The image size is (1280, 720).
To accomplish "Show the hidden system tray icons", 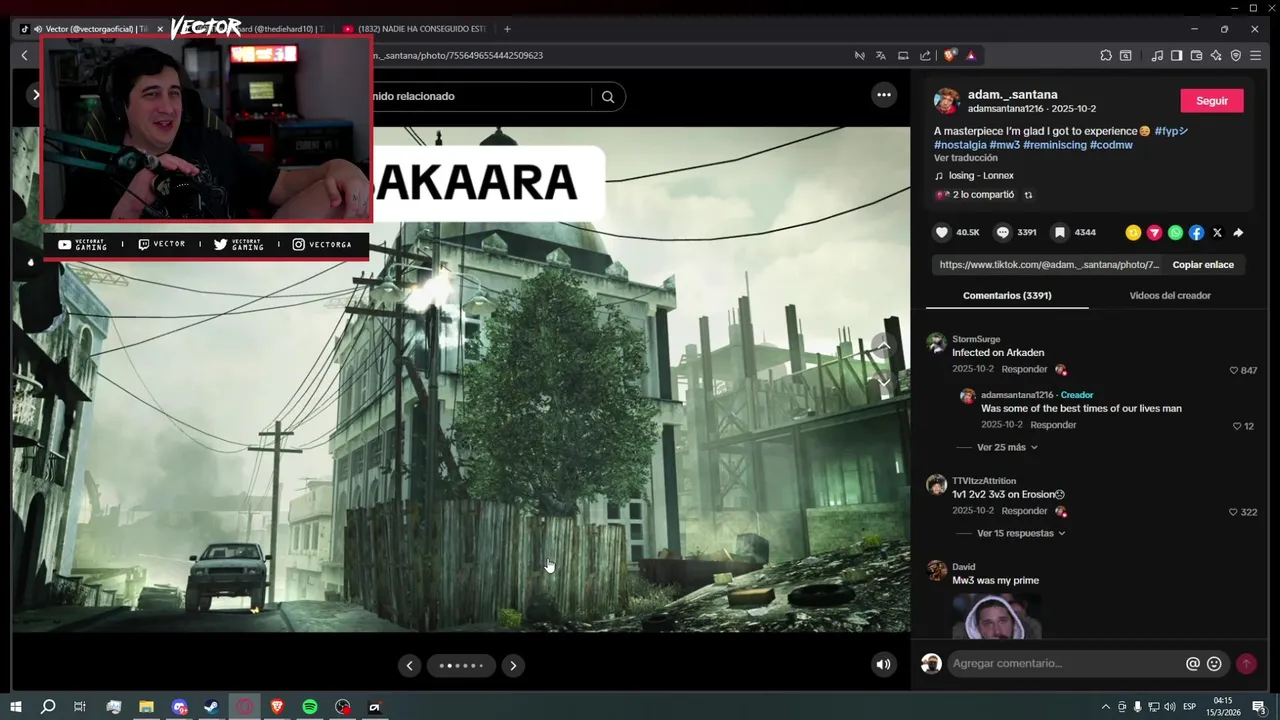I will coord(1105,707).
